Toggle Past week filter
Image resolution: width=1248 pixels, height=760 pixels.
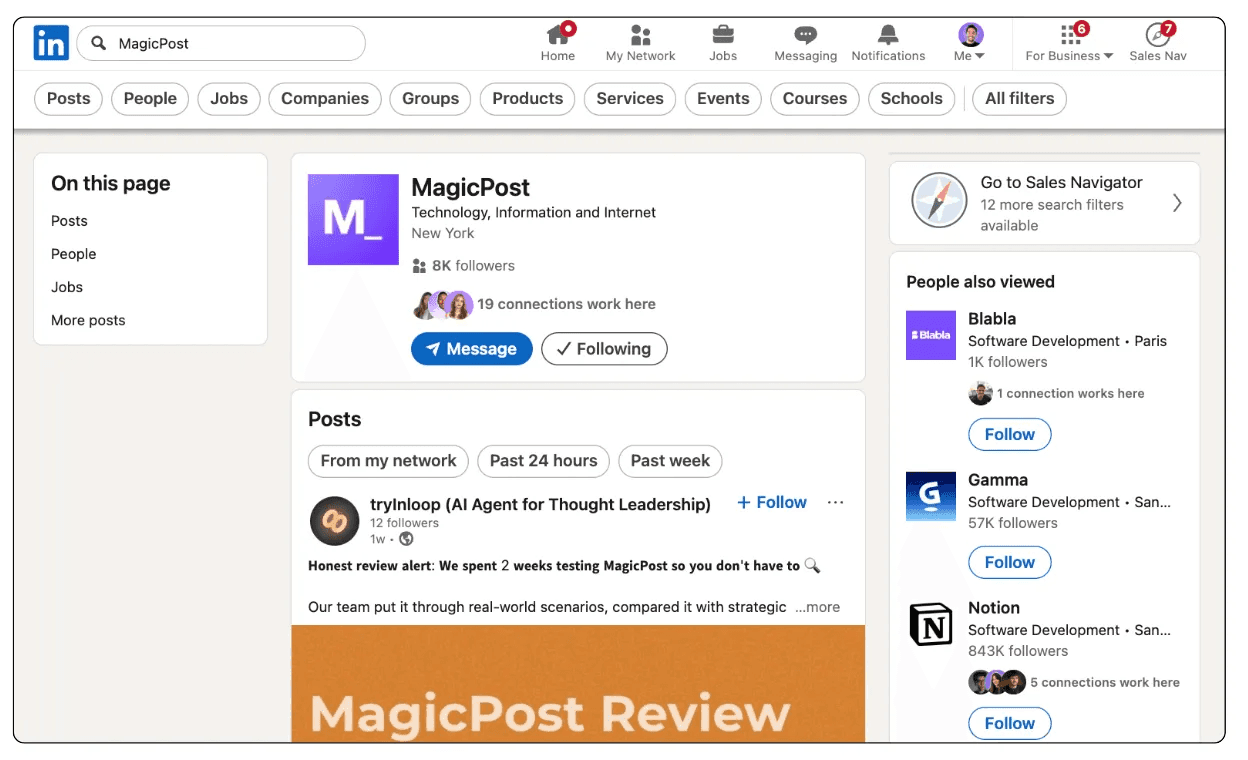pyautogui.click(x=670, y=461)
